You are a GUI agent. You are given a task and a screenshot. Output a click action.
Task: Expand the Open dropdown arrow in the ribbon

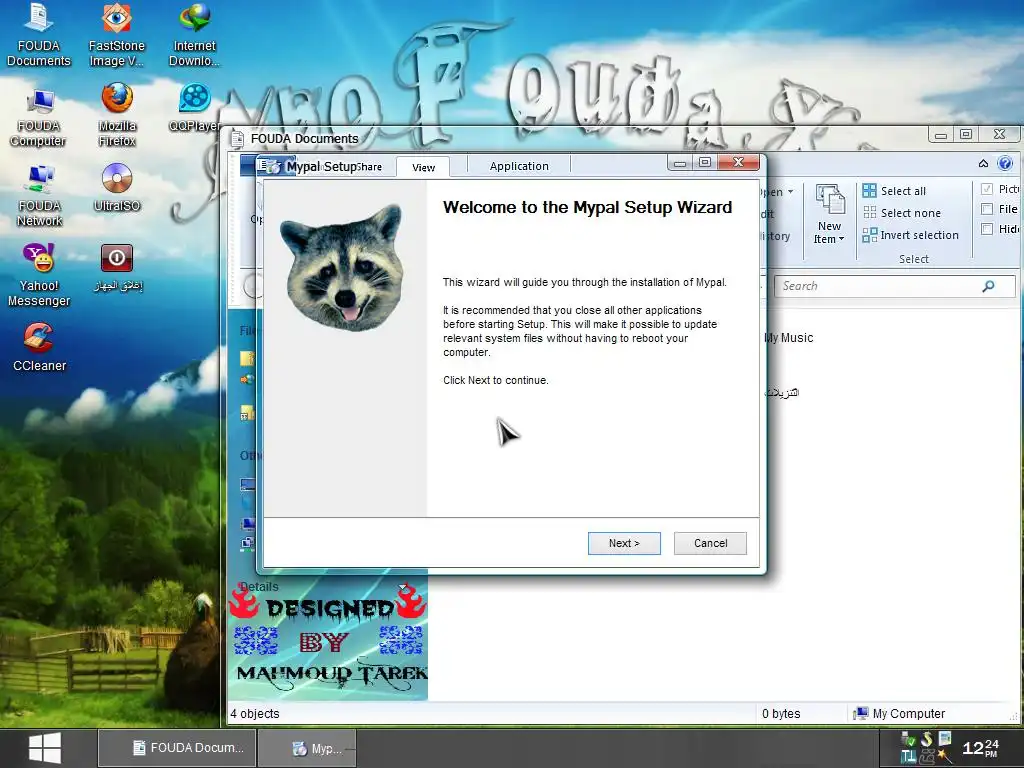pos(791,192)
